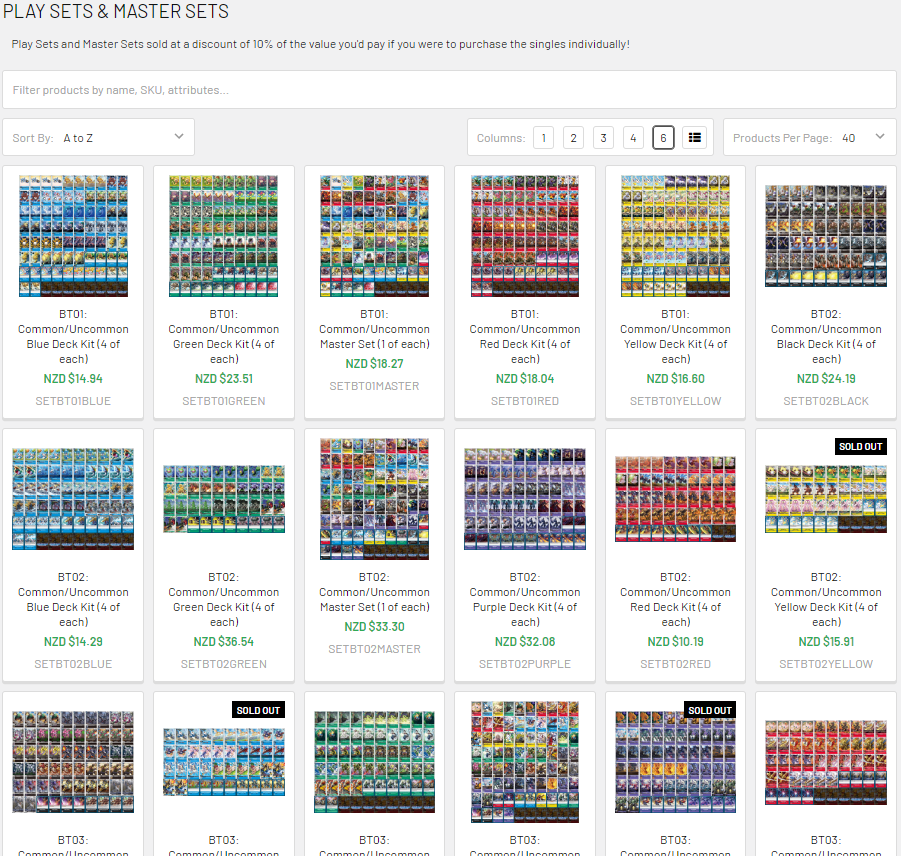This screenshot has width=901, height=856.
Task: Open BT01 Yellow Deck Kit thumbnail
Action: [x=675, y=236]
